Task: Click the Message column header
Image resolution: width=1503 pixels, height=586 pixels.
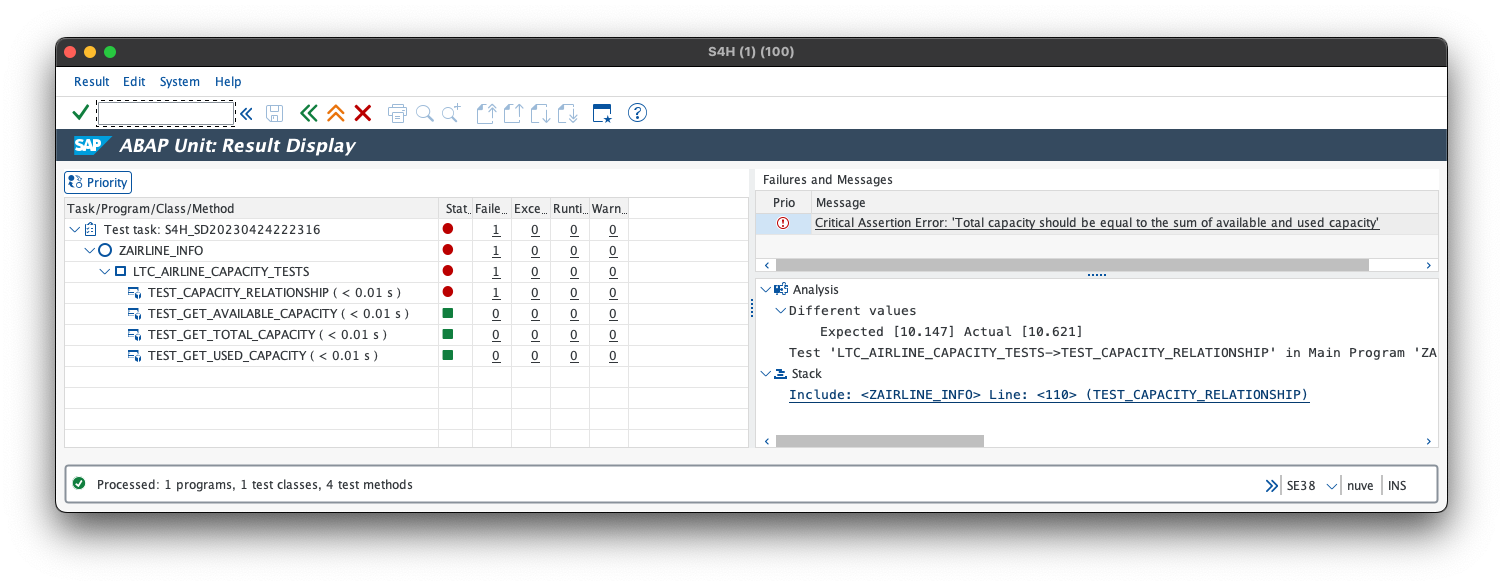Action: tap(1125, 202)
